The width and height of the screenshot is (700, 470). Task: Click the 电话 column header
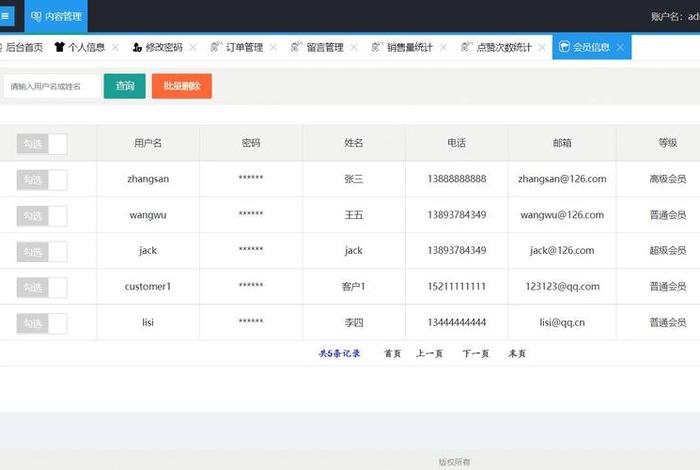457,143
